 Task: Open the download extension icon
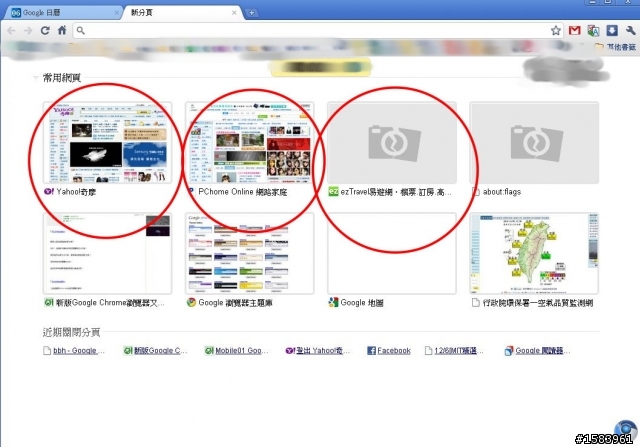[612, 30]
